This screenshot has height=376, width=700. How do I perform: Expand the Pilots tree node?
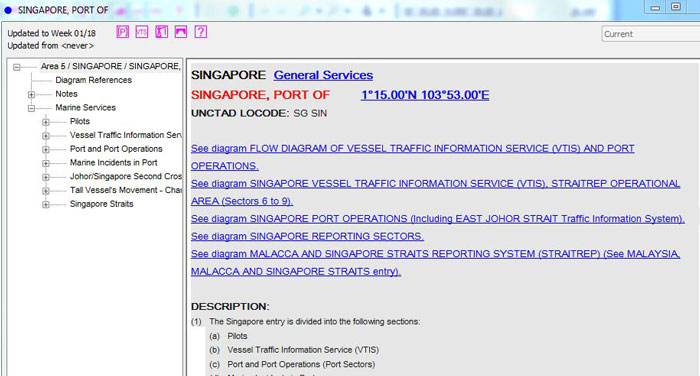(x=46, y=122)
